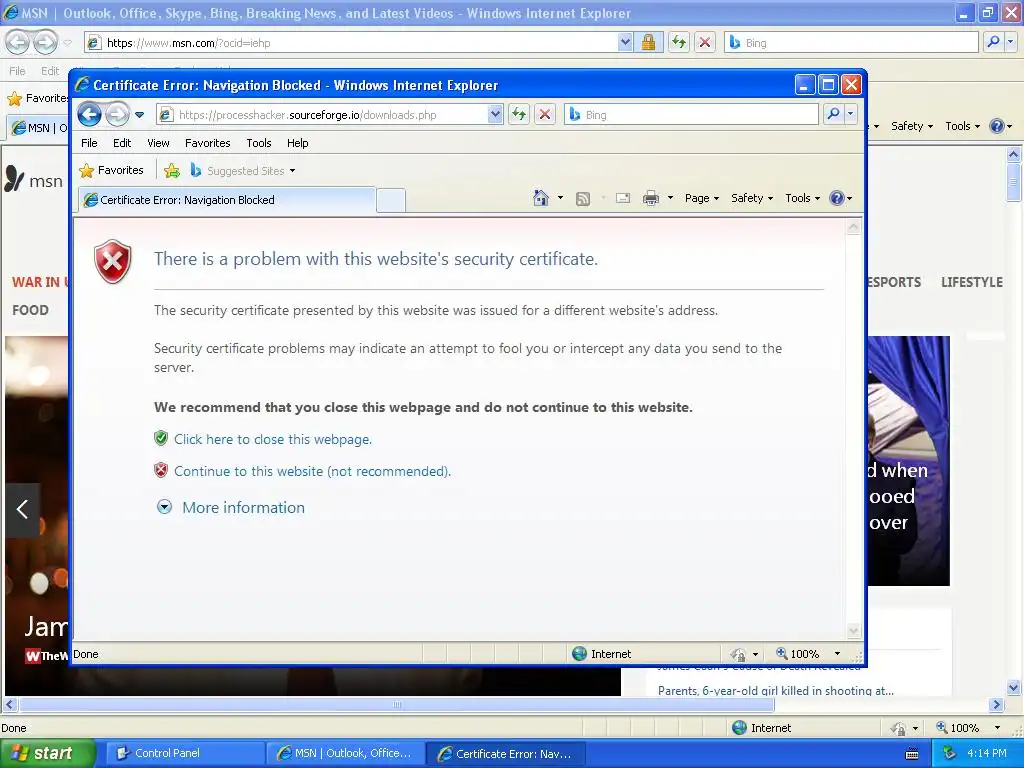
Task: Click here to close this webpage link
Action: point(273,440)
